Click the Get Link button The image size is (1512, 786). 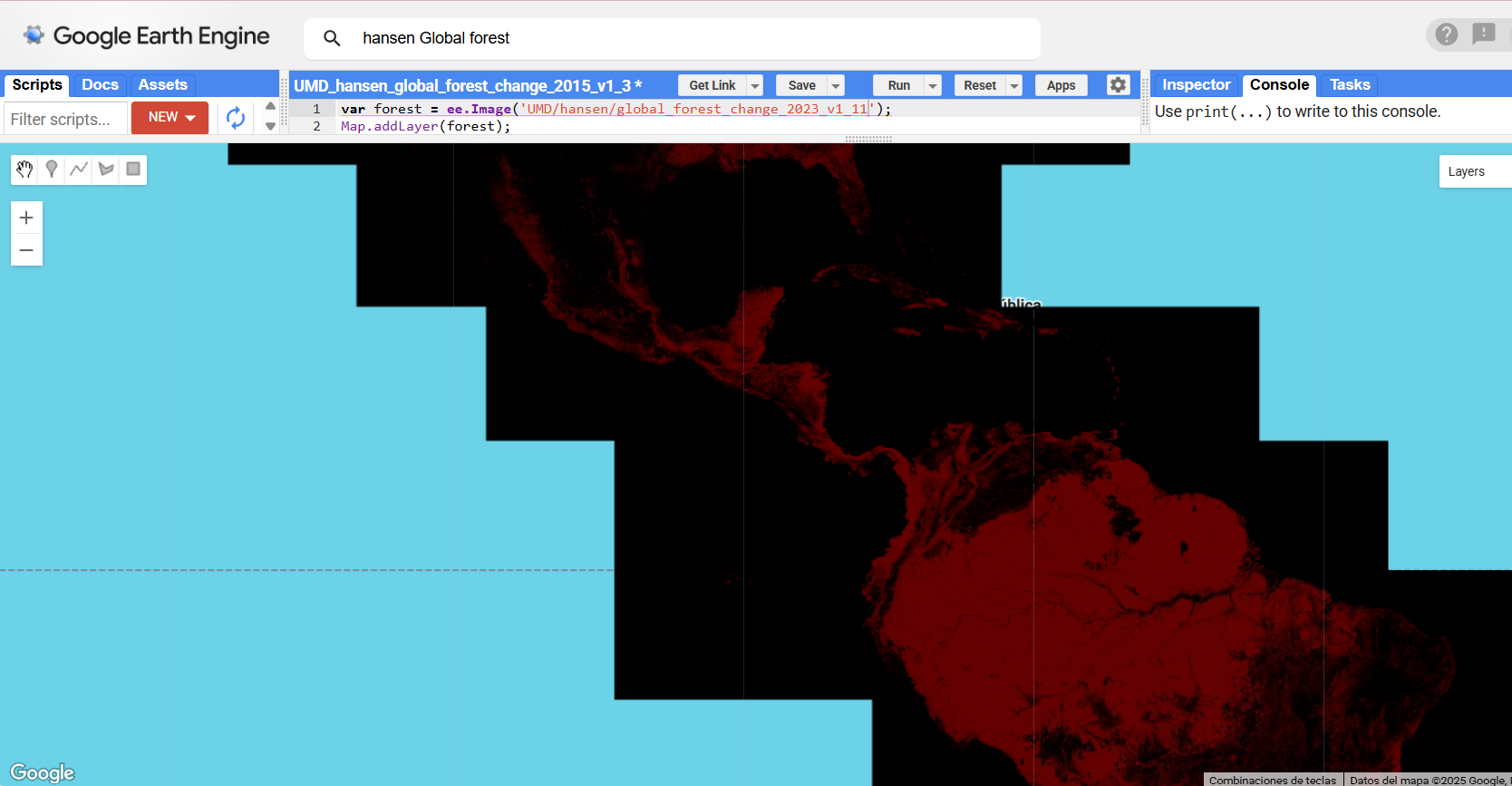point(712,85)
